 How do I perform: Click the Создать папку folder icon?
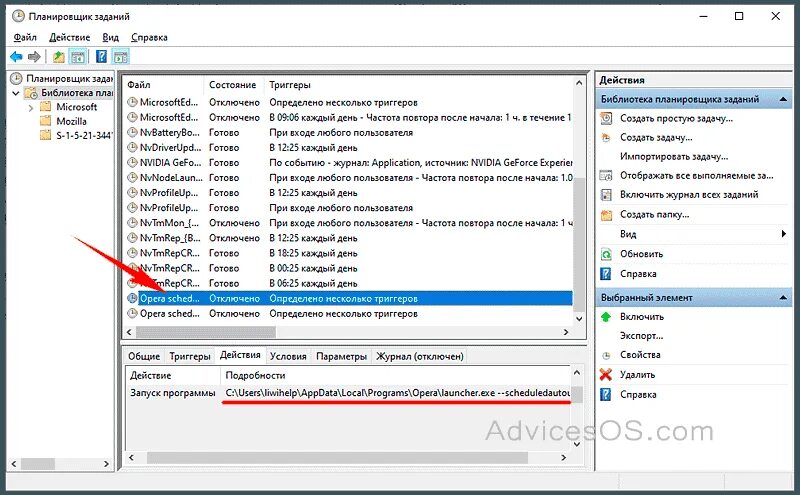click(x=606, y=215)
